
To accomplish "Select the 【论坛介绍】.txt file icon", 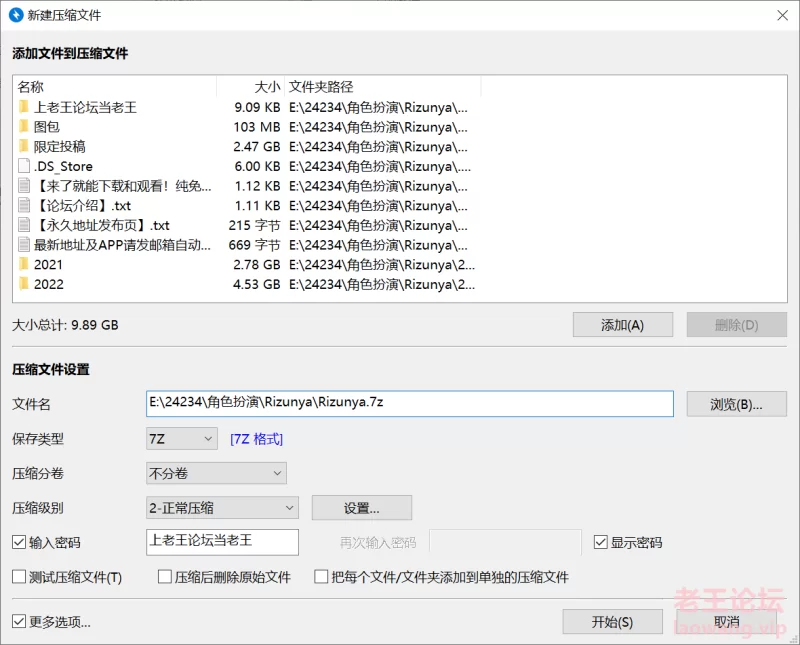I will click(23, 205).
